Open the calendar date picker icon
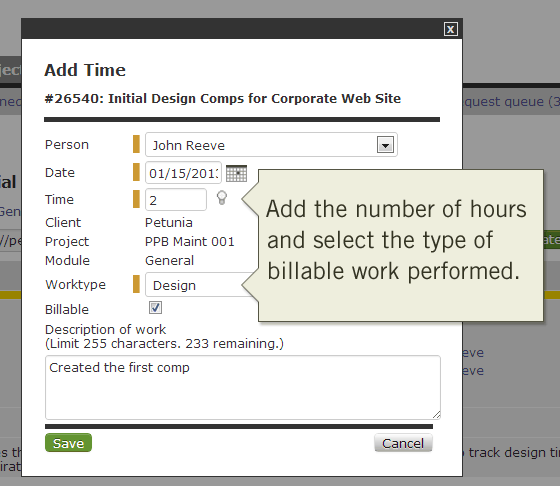560x486 pixels. [x=236, y=173]
